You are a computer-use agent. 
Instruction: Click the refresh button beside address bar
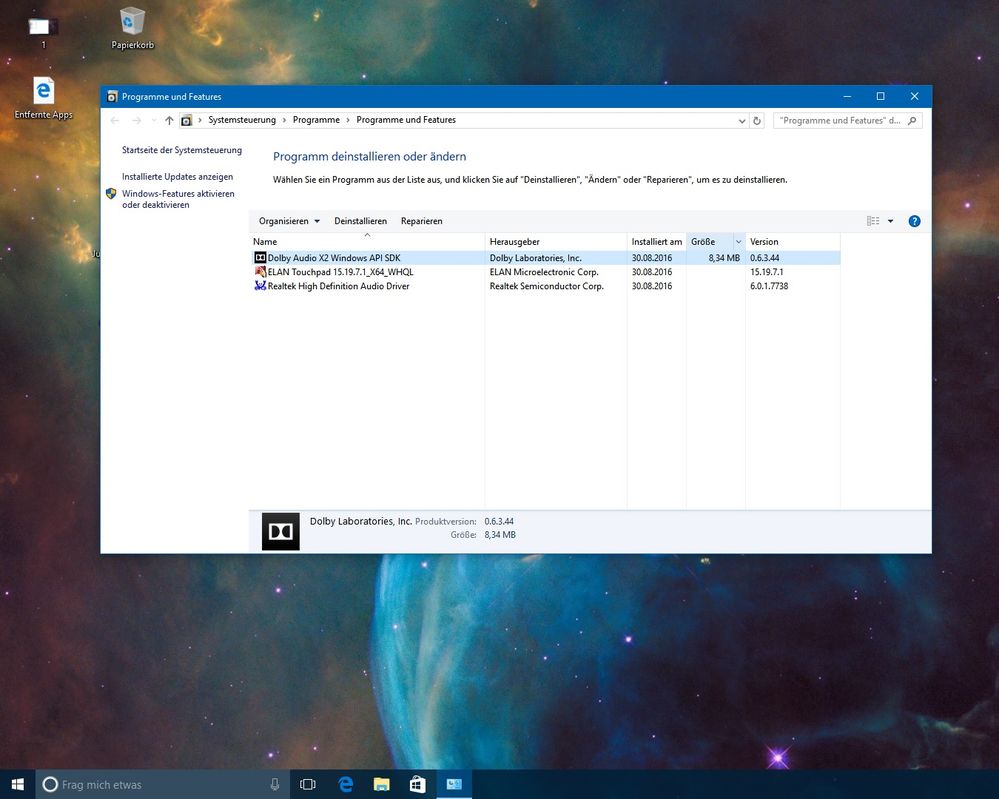[757, 120]
